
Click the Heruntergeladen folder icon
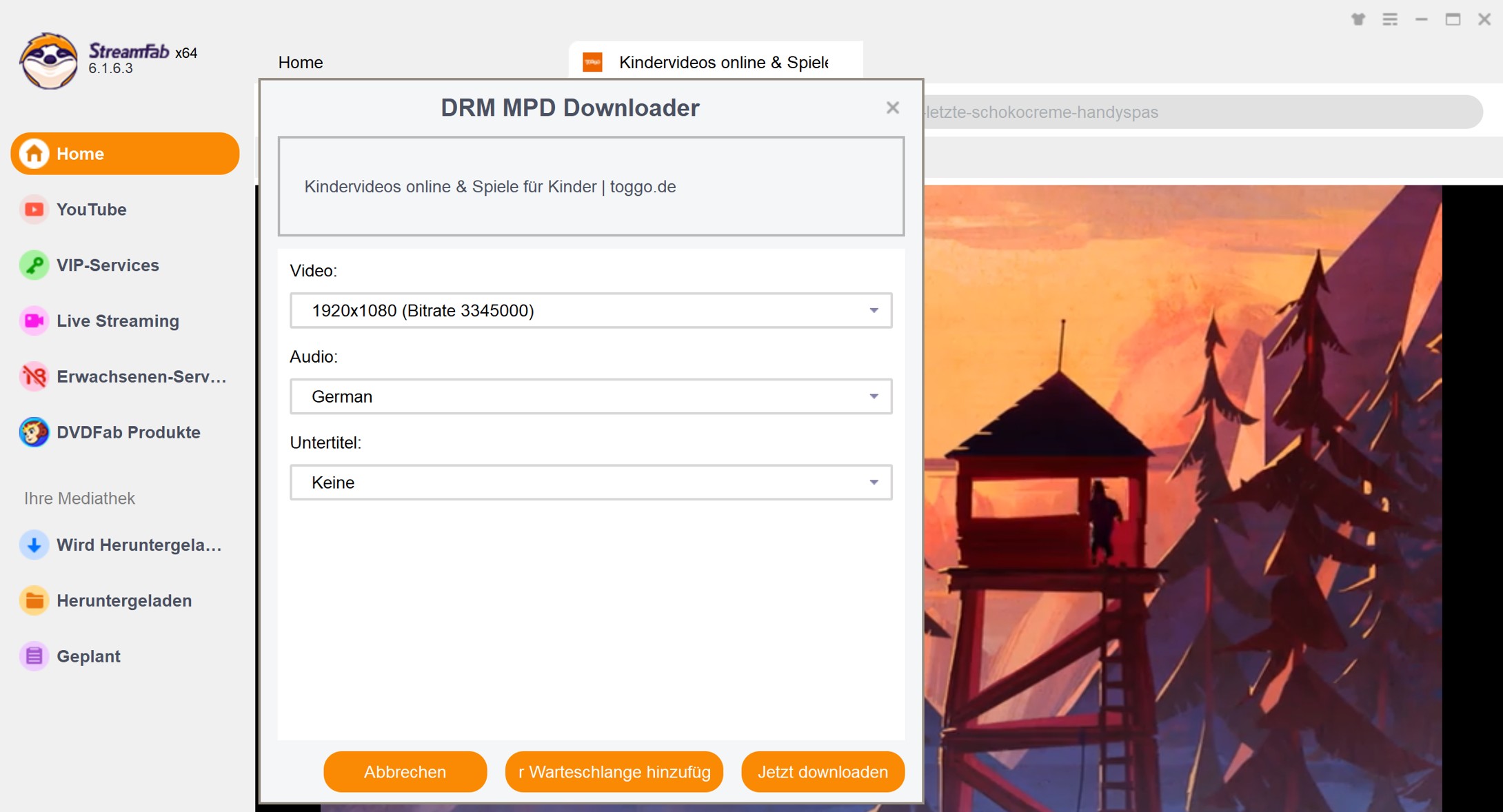click(34, 601)
